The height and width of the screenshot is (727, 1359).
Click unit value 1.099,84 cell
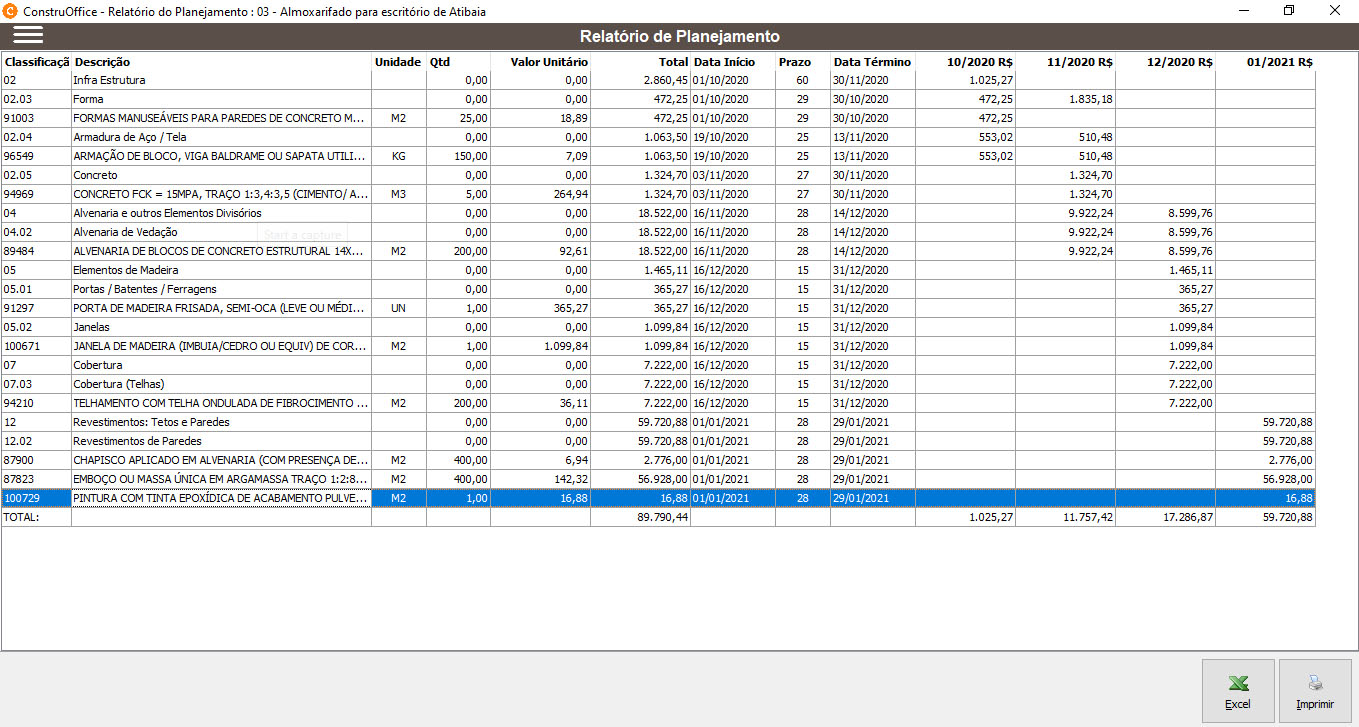point(540,346)
